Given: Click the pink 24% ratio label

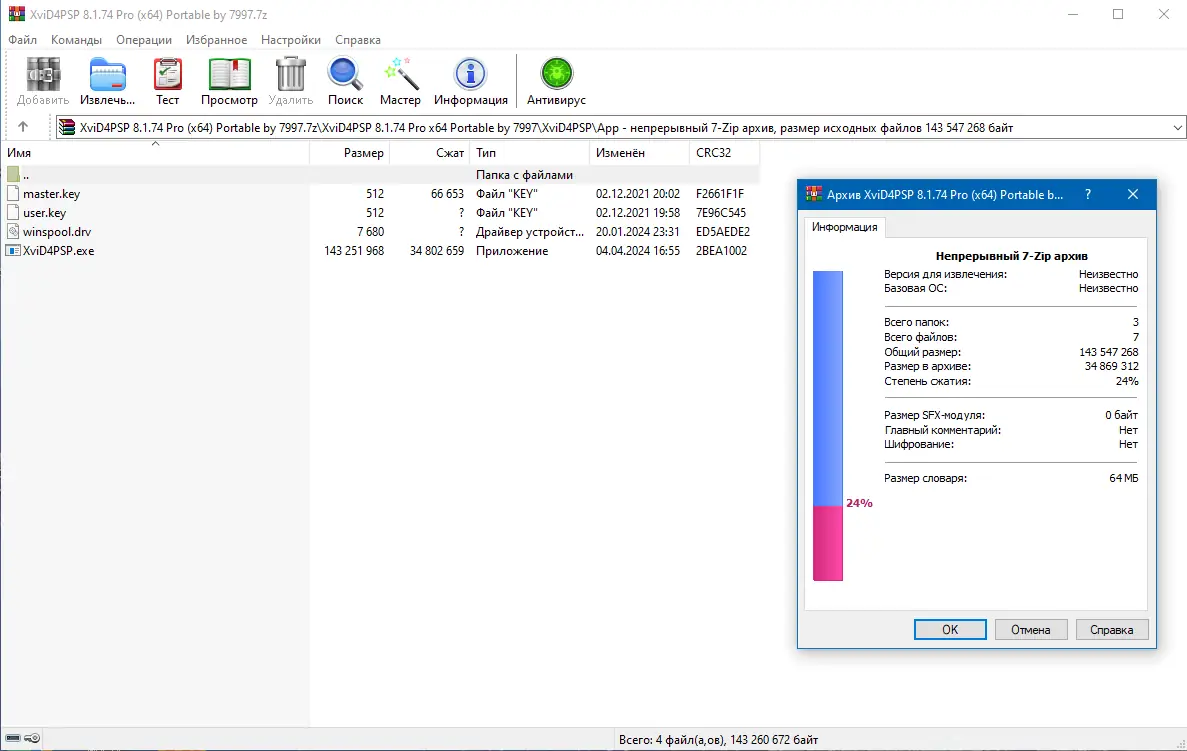Looking at the screenshot, I should pos(859,503).
